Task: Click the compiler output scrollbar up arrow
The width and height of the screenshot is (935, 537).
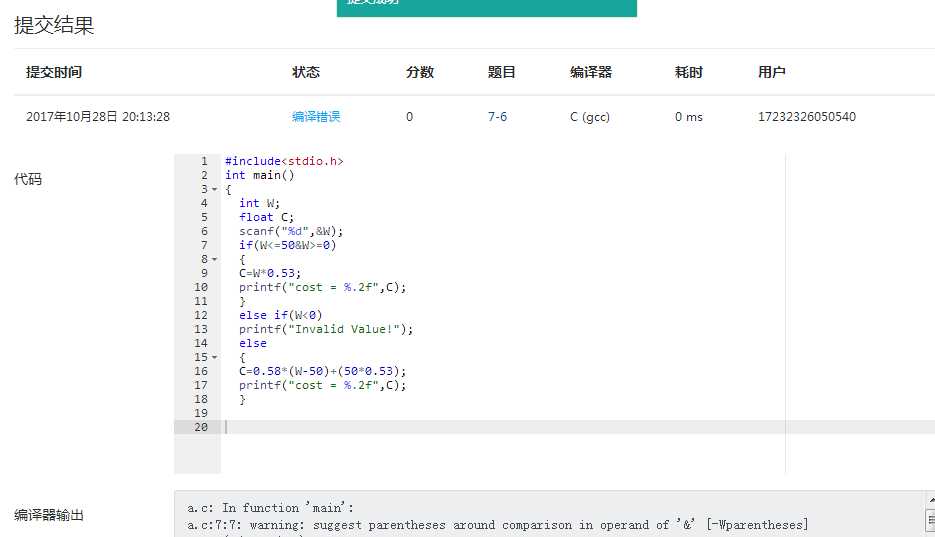Action: pyautogui.click(x=931, y=499)
